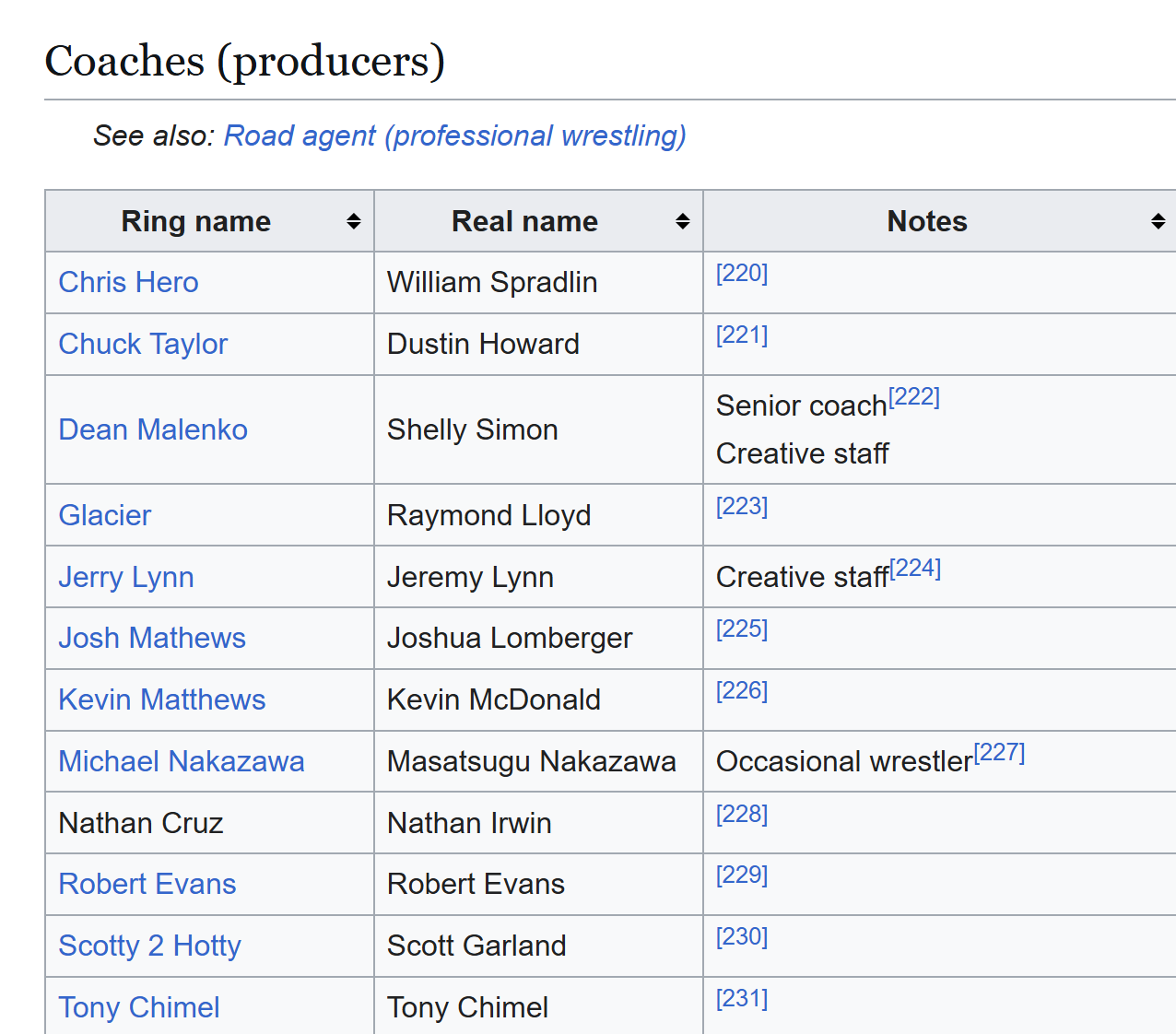This screenshot has height=1034, width=1176.
Task: Jump to citation [225]
Action: (x=742, y=629)
